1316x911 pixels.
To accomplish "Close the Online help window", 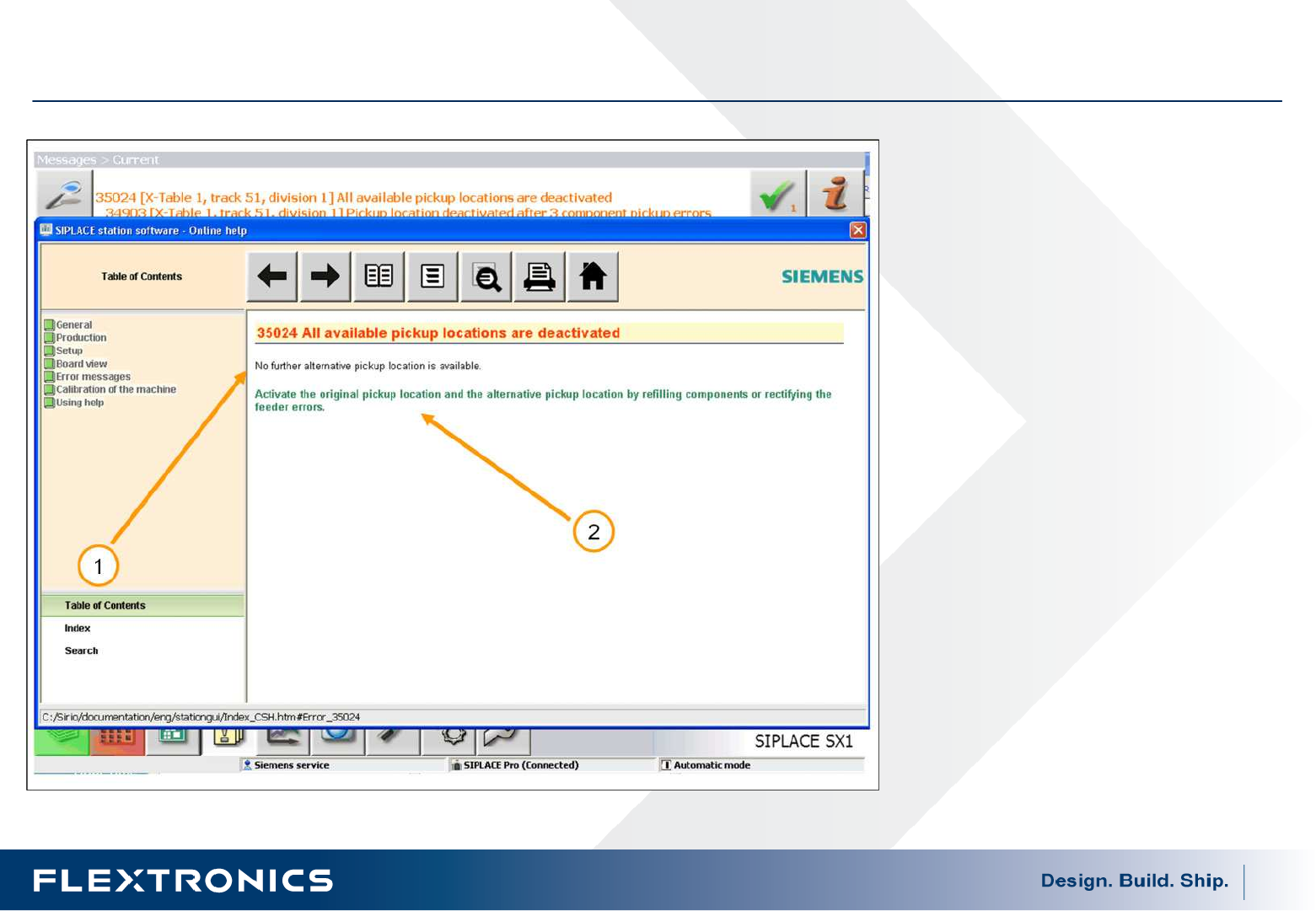I will (x=857, y=230).
